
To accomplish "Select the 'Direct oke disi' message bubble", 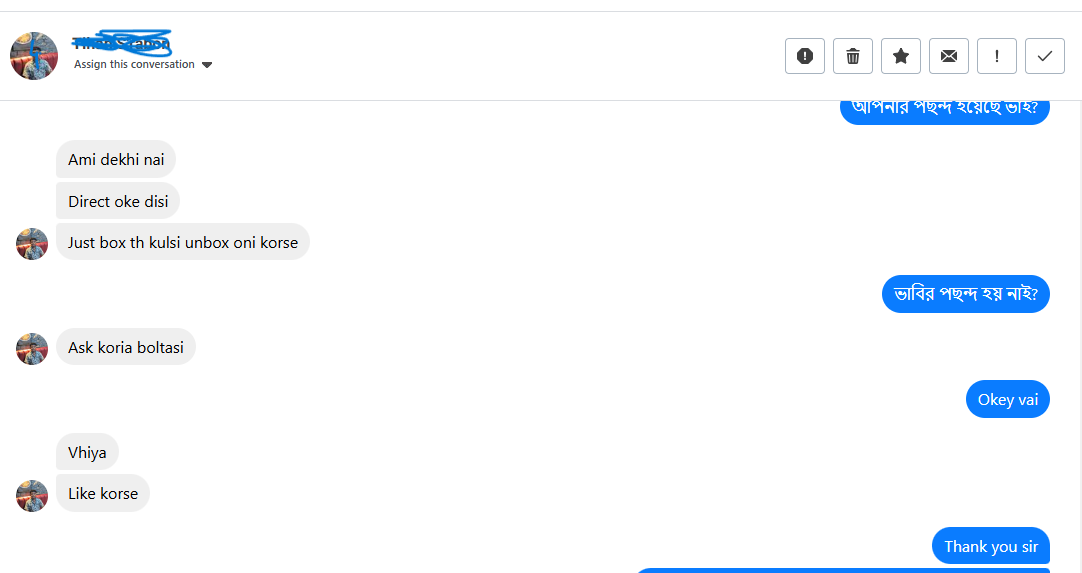I will tap(118, 201).
